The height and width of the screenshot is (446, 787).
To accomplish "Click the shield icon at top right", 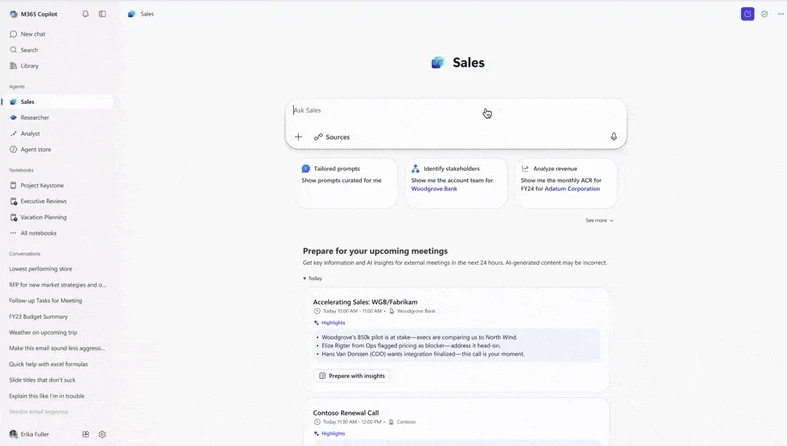I will click(x=765, y=14).
